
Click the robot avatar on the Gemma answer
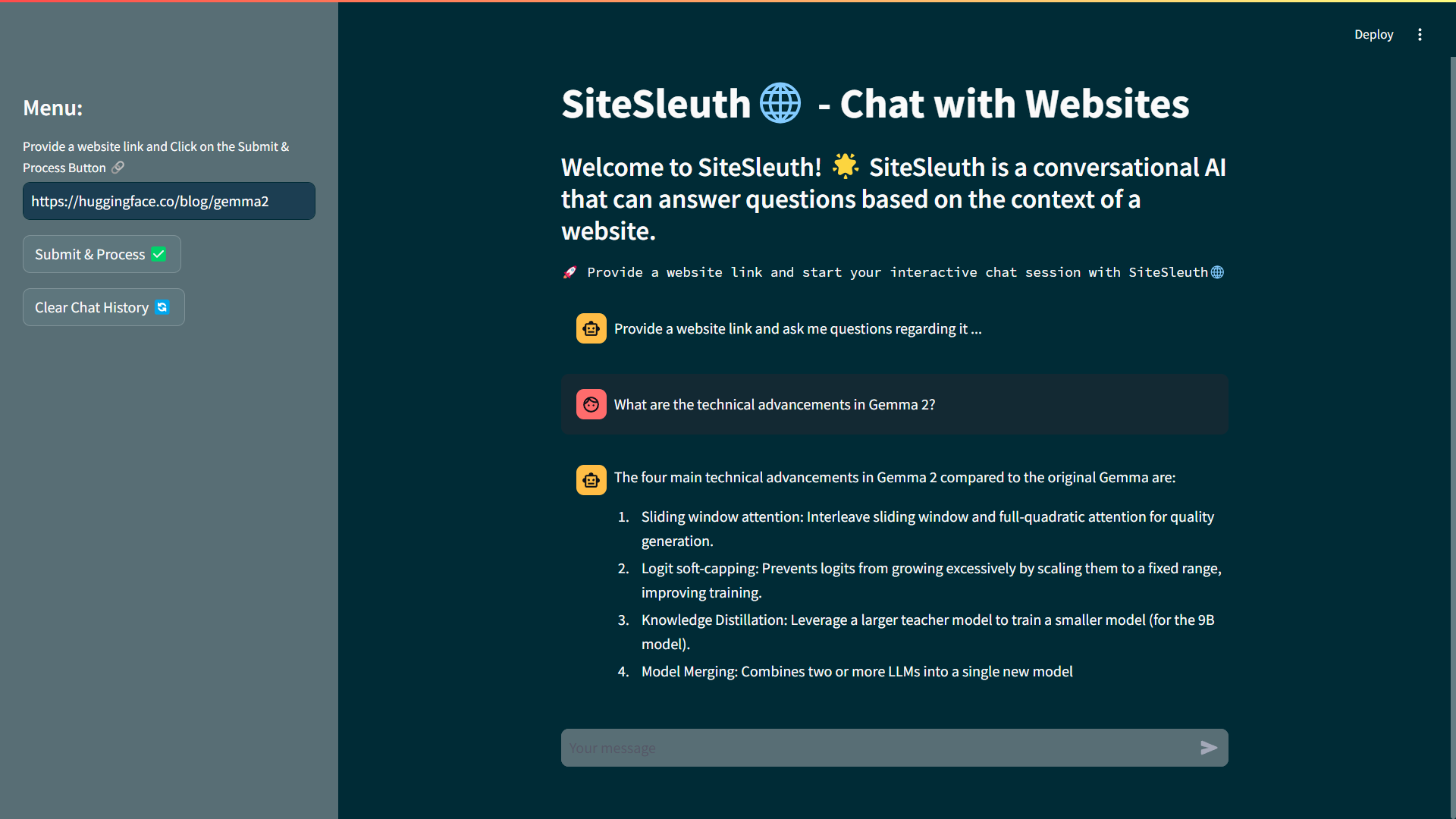pos(591,480)
